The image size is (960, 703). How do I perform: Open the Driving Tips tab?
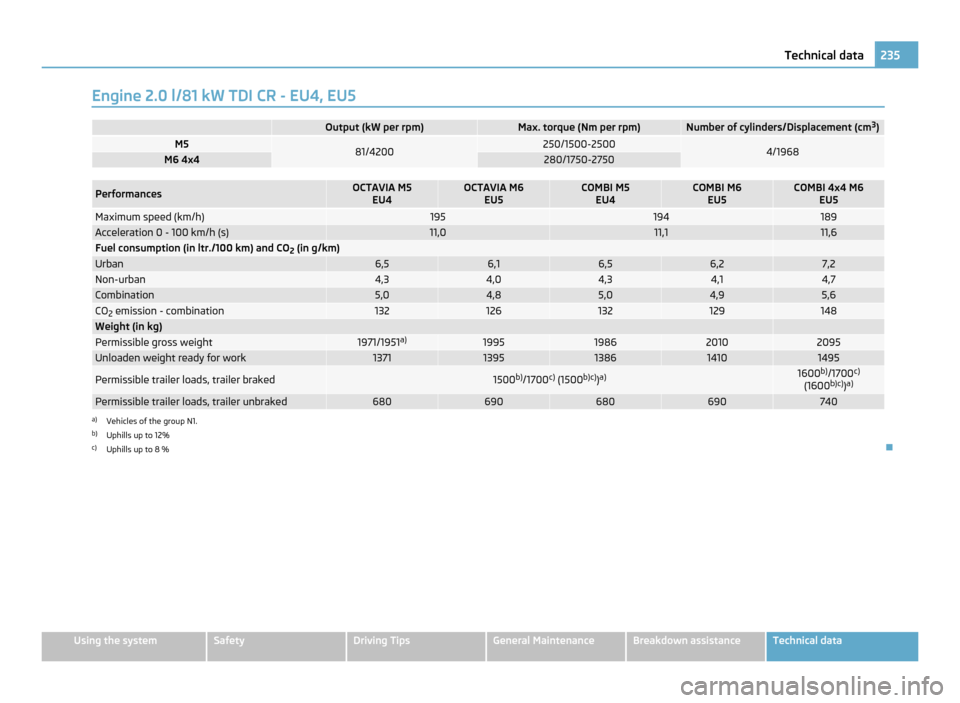point(416,646)
